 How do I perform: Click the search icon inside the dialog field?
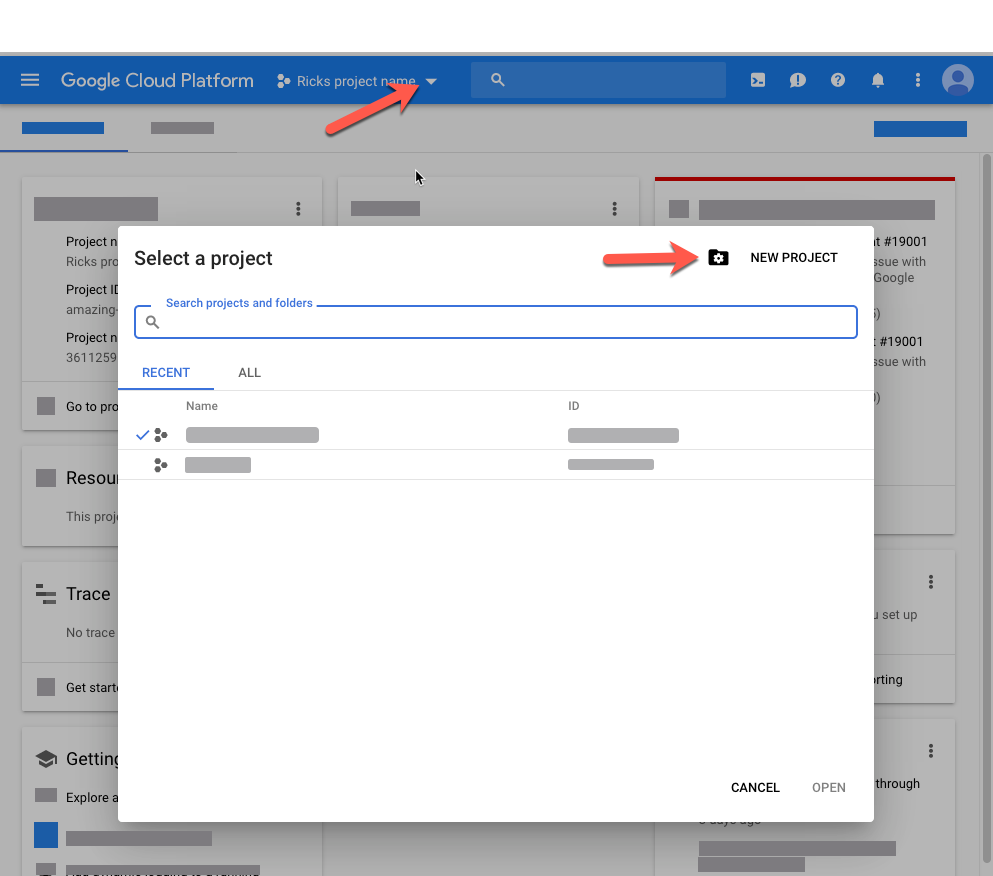[x=152, y=322]
